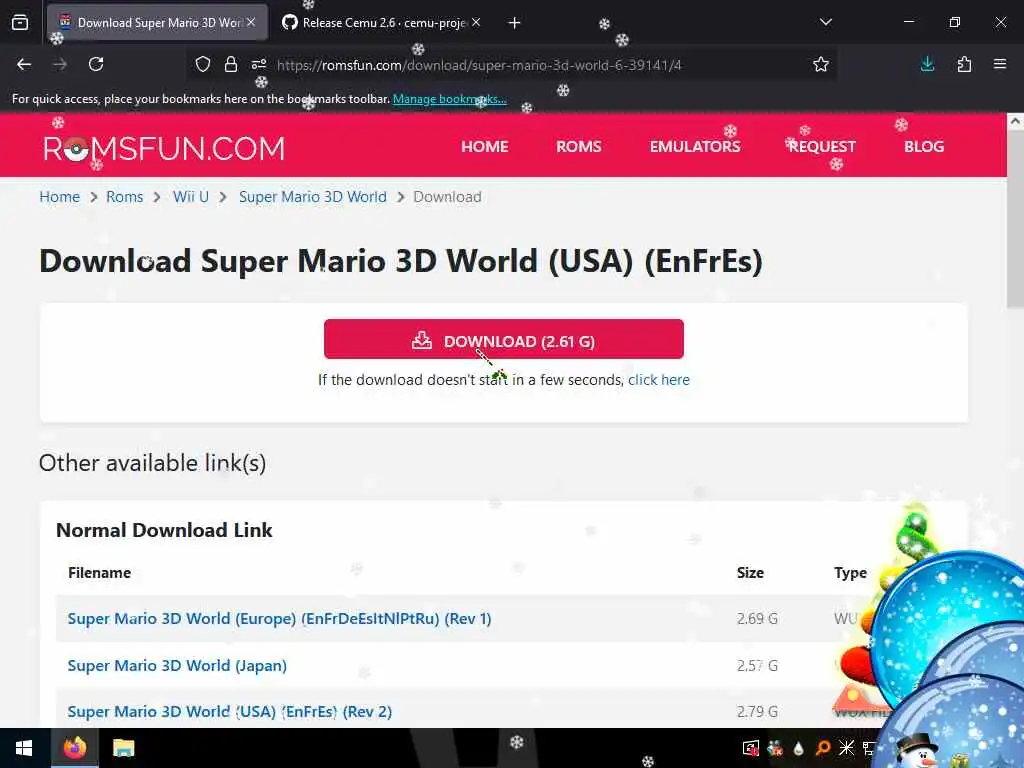Click the 2.69 G size cell
1024x768 pixels.
tap(757, 618)
